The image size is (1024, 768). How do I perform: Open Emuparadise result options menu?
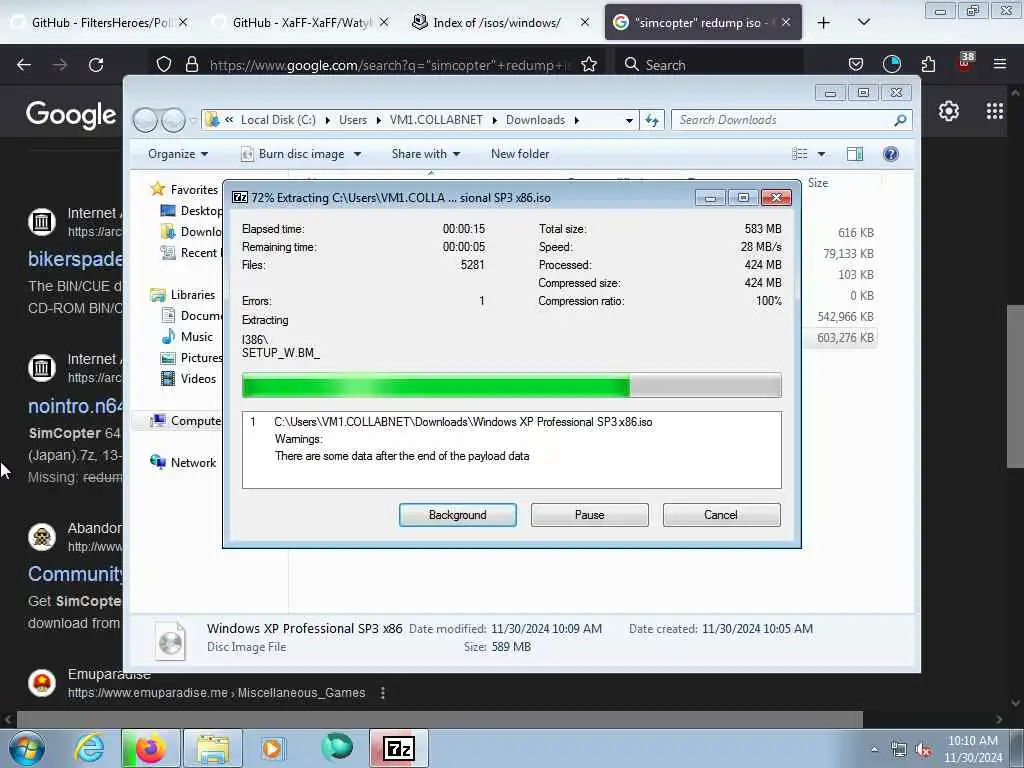click(x=383, y=693)
